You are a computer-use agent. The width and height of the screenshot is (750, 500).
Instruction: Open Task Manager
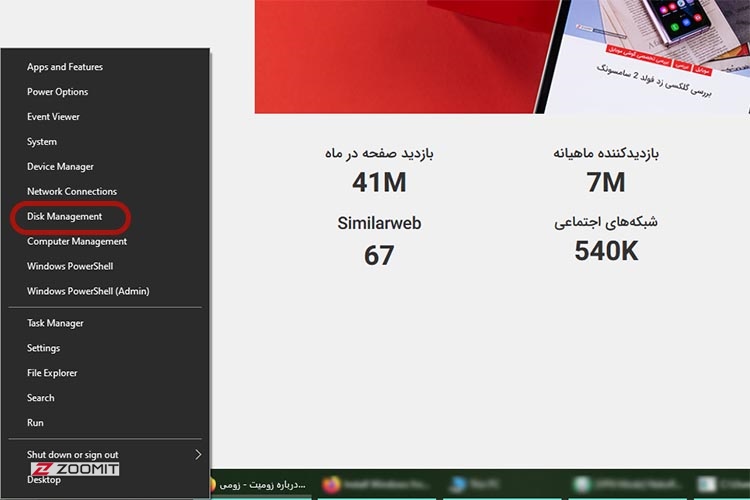(55, 323)
